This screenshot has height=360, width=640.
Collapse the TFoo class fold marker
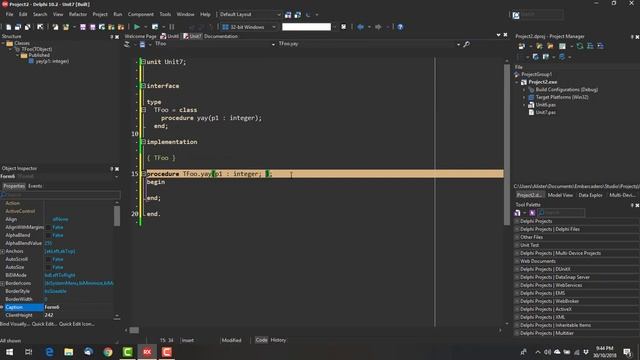pos(143,110)
